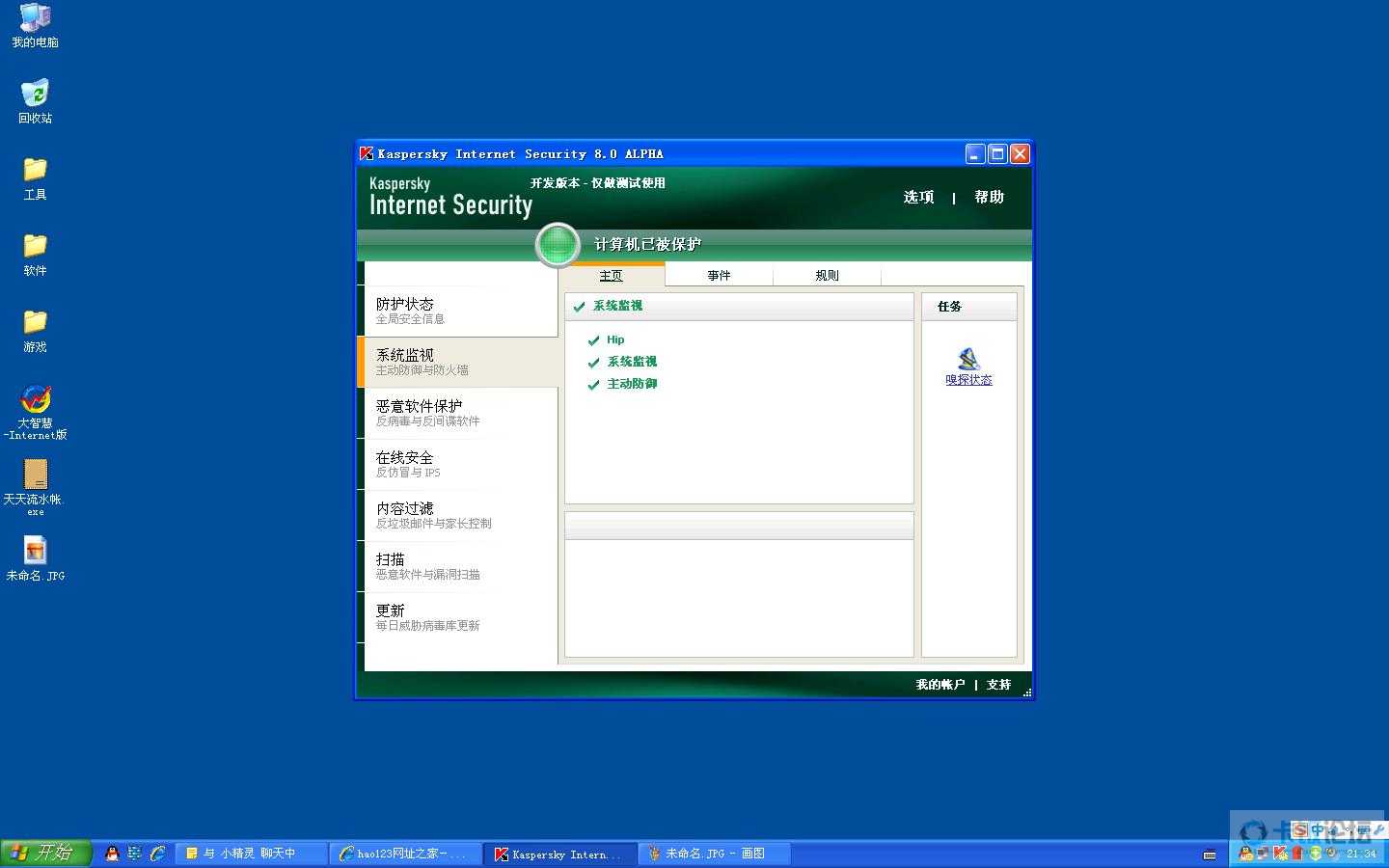The width and height of the screenshot is (1389, 868).
Task: Select 未命名.JPG file on desktop
Action: (x=36, y=559)
